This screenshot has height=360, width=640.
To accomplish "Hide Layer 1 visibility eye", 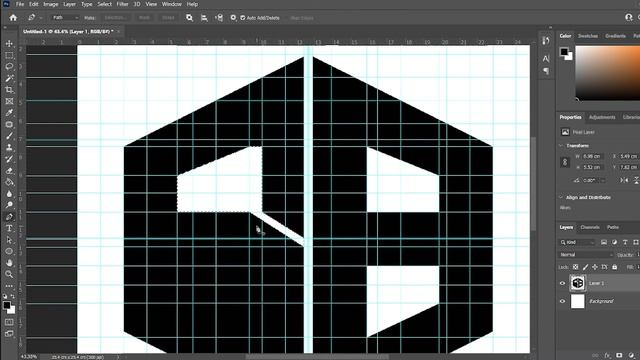I will [x=562, y=283].
